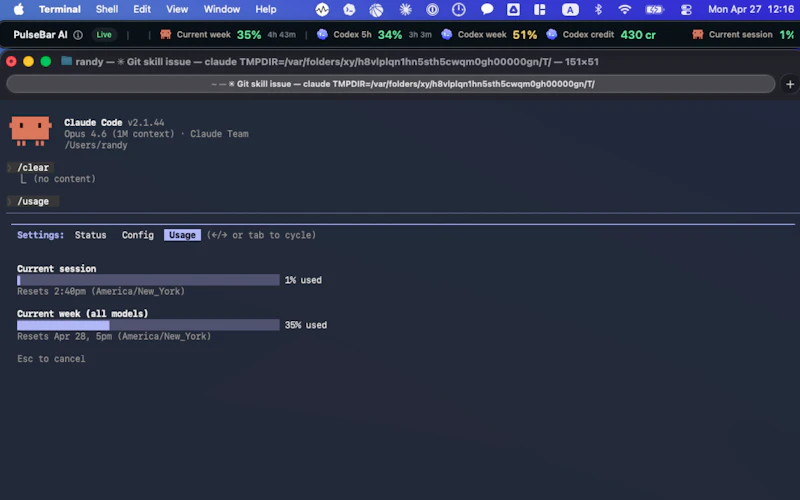
Task: Click the PulseBar AI info icon
Action: pyautogui.click(x=78, y=35)
